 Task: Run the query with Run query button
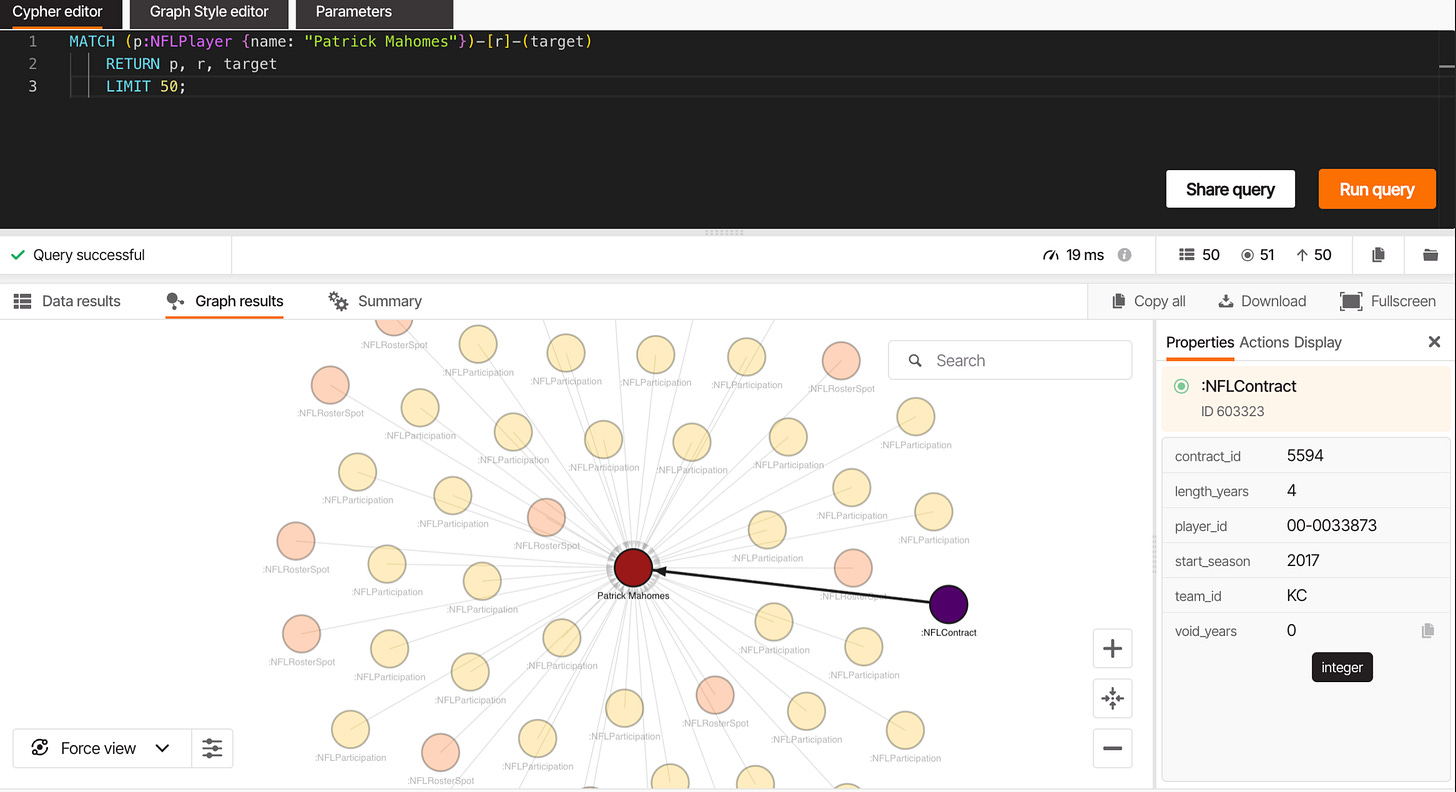point(1377,189)
